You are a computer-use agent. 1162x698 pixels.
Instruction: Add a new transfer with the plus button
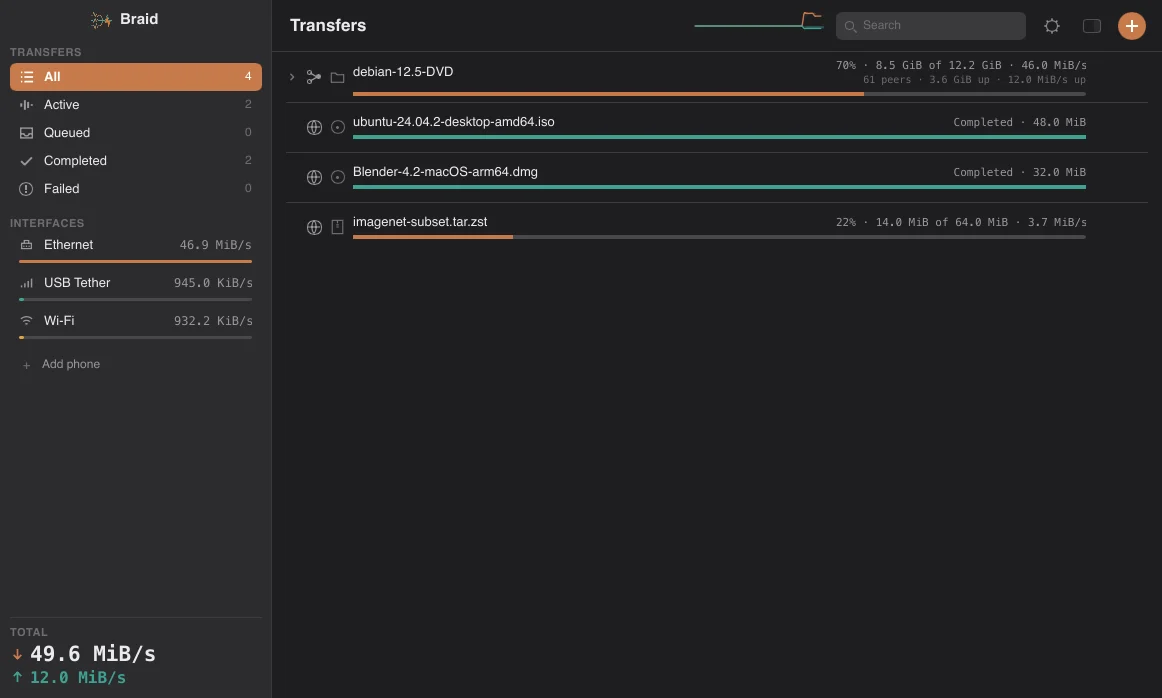click(x=1132, y=26)
